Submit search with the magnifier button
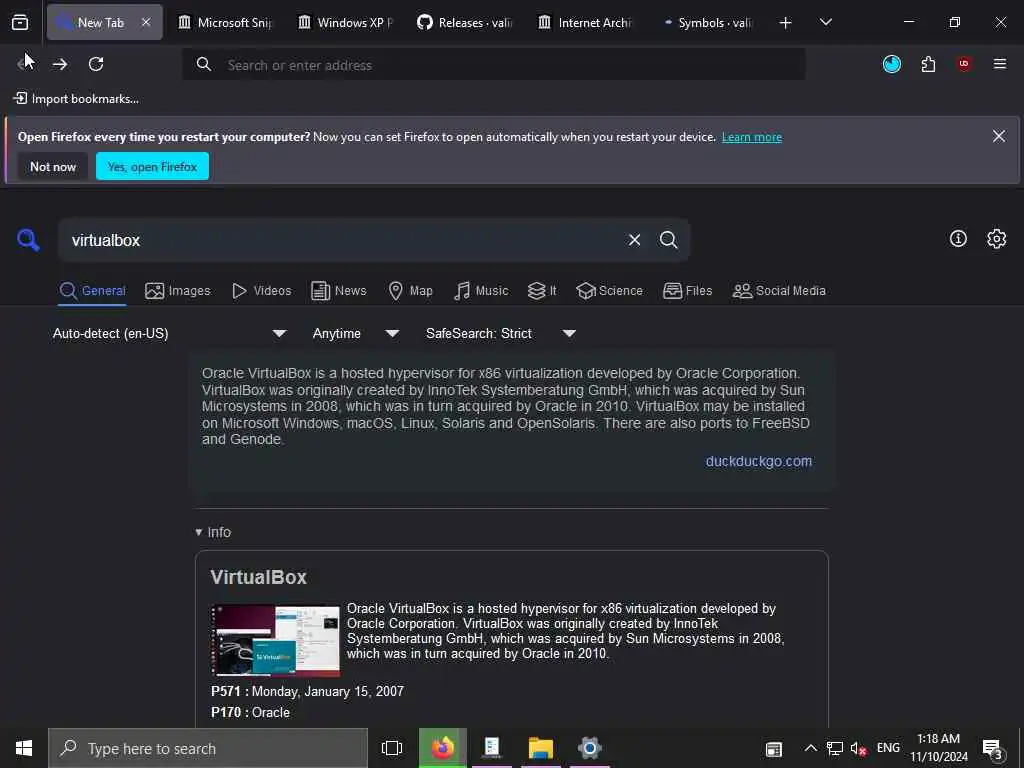Image resolution: width=1024 pixels, height=768 pixels. point(668,240)
